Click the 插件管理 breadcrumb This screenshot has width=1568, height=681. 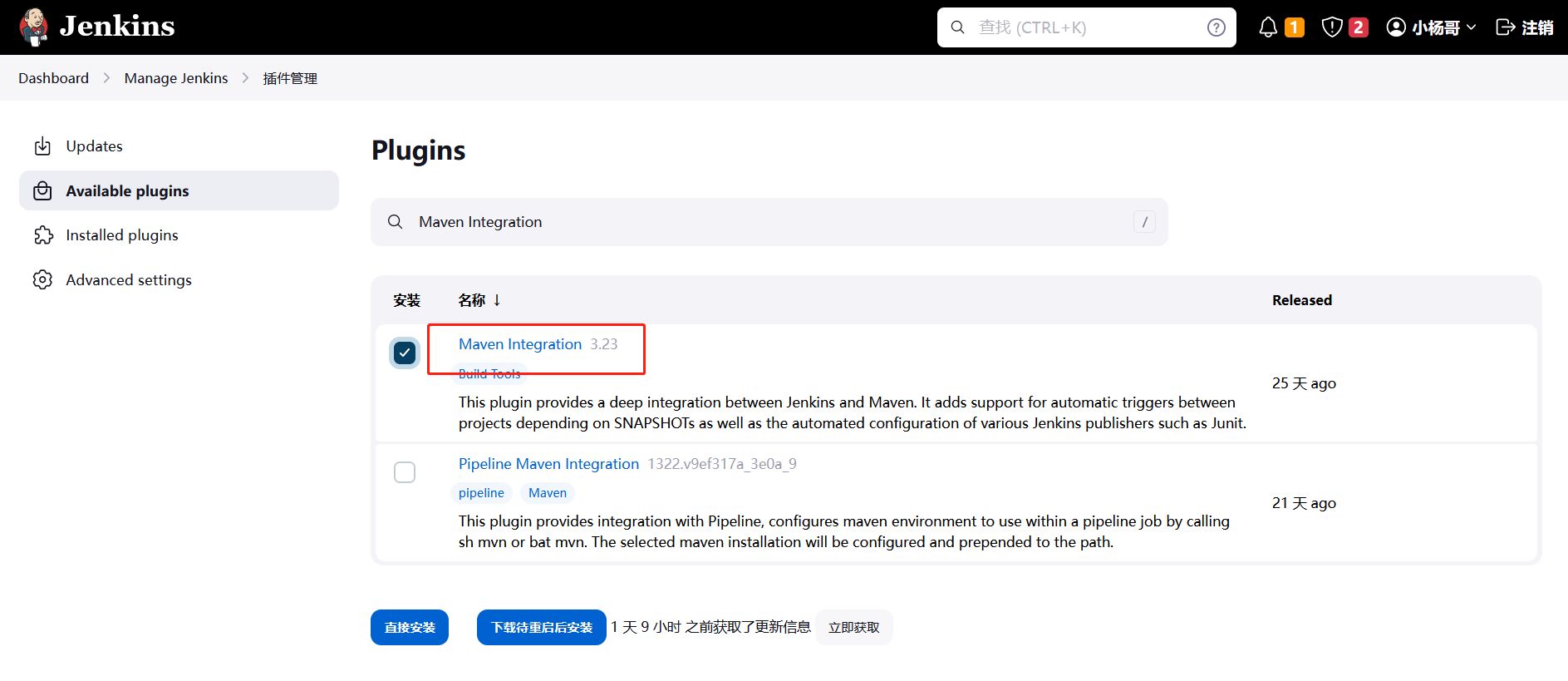pos(290,78)
